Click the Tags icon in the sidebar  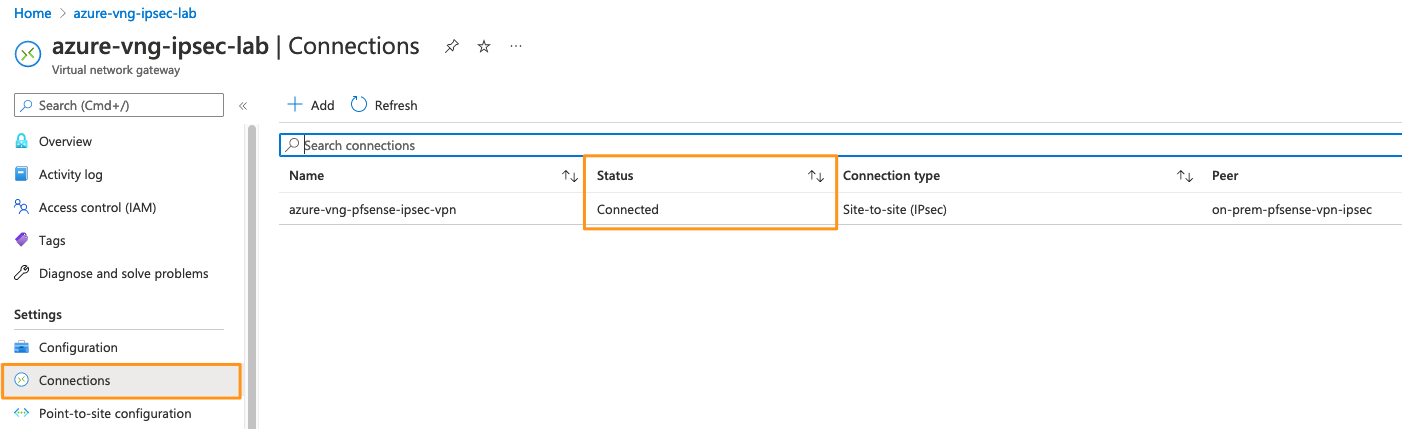point(21,241)
